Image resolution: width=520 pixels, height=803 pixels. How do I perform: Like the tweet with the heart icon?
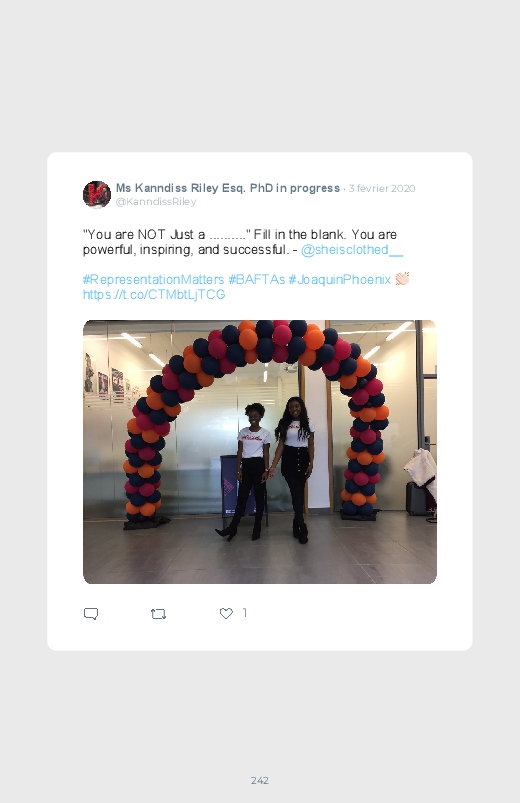226,613
